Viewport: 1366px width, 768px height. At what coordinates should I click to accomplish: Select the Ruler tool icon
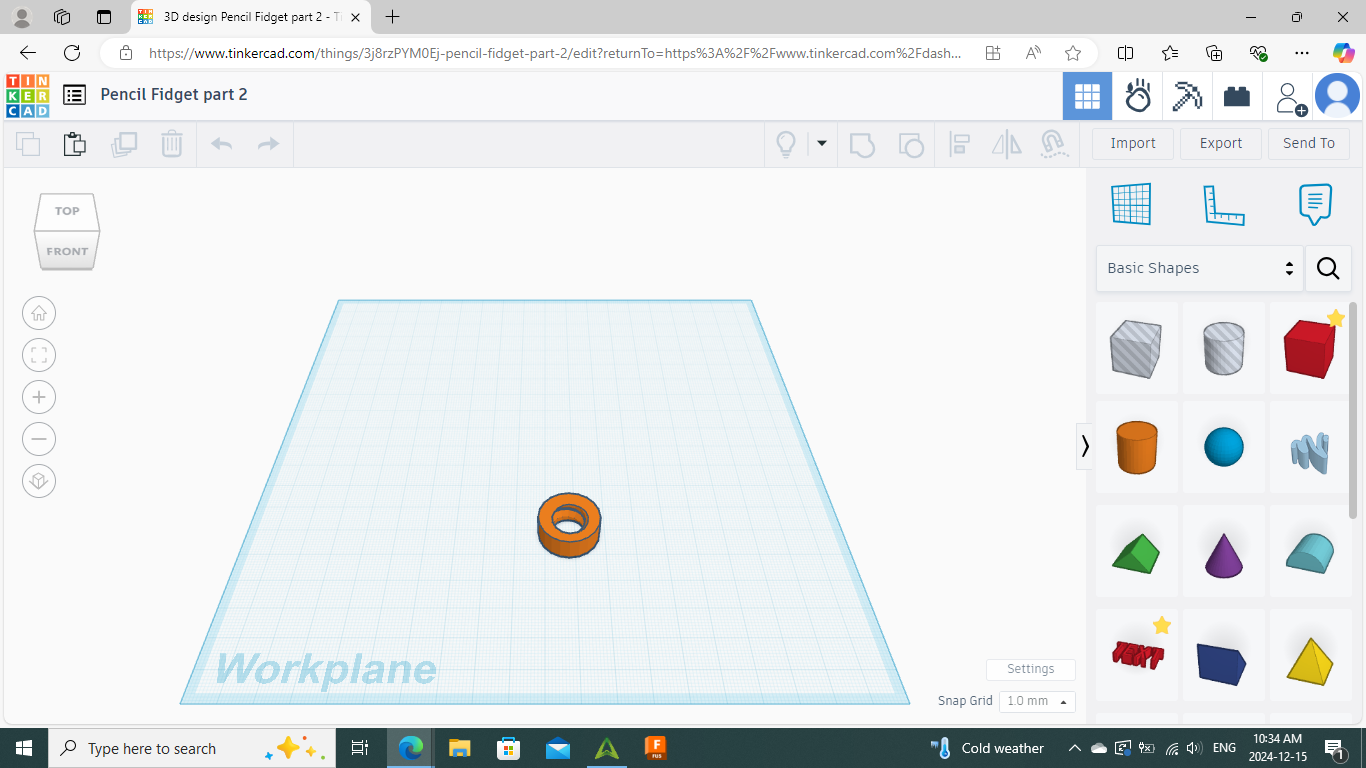[x=1223, y=204]
